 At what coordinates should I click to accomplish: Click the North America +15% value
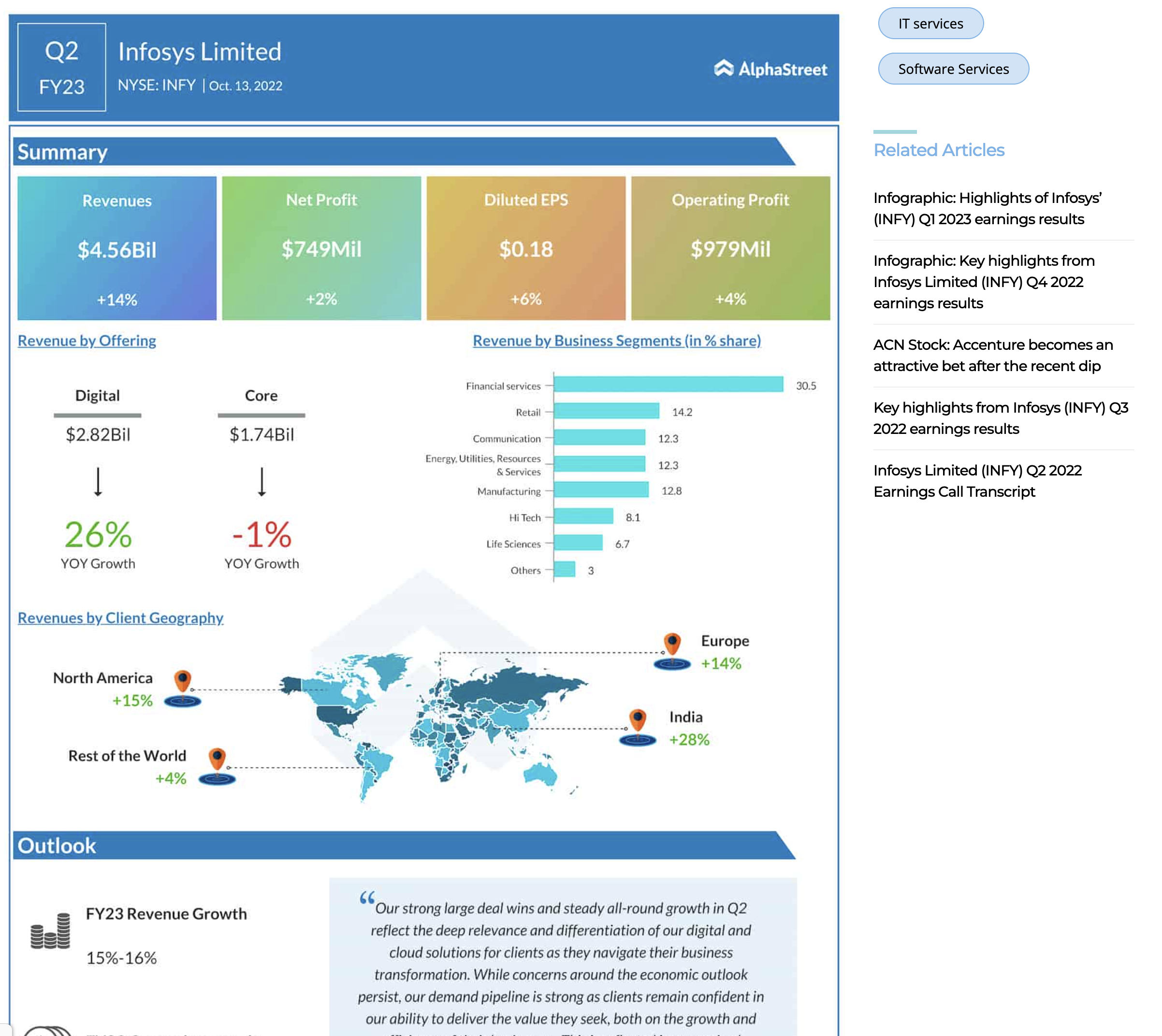pos(132,701)
